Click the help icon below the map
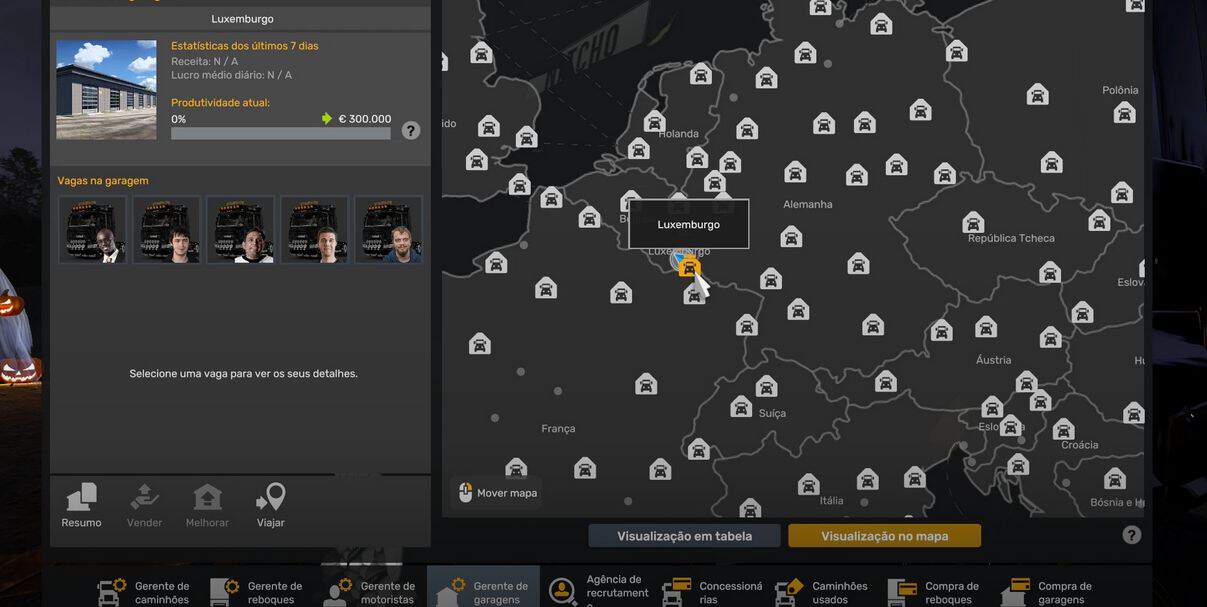 pyautogui.click(x=1132, y=535)
